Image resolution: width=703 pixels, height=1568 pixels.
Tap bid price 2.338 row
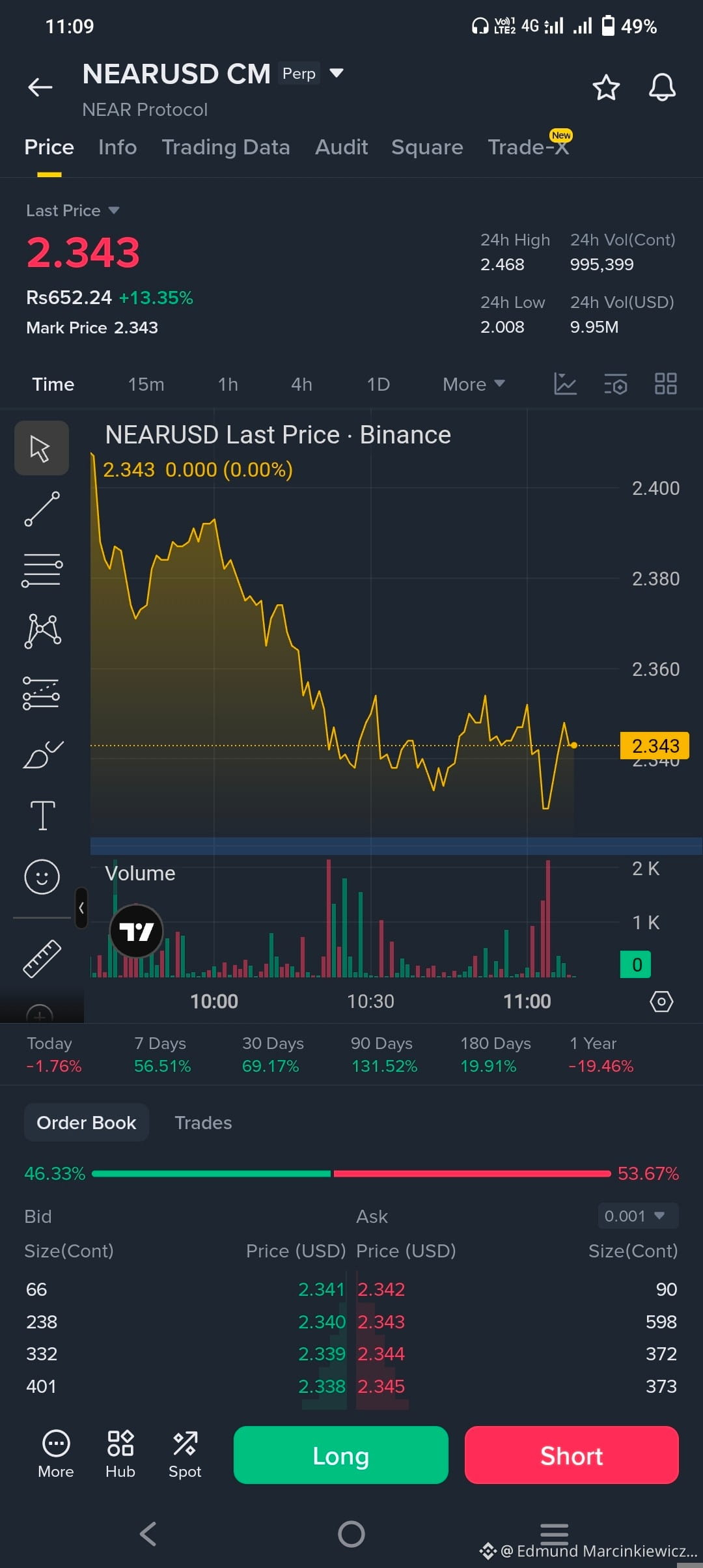tap(322, 1386)
